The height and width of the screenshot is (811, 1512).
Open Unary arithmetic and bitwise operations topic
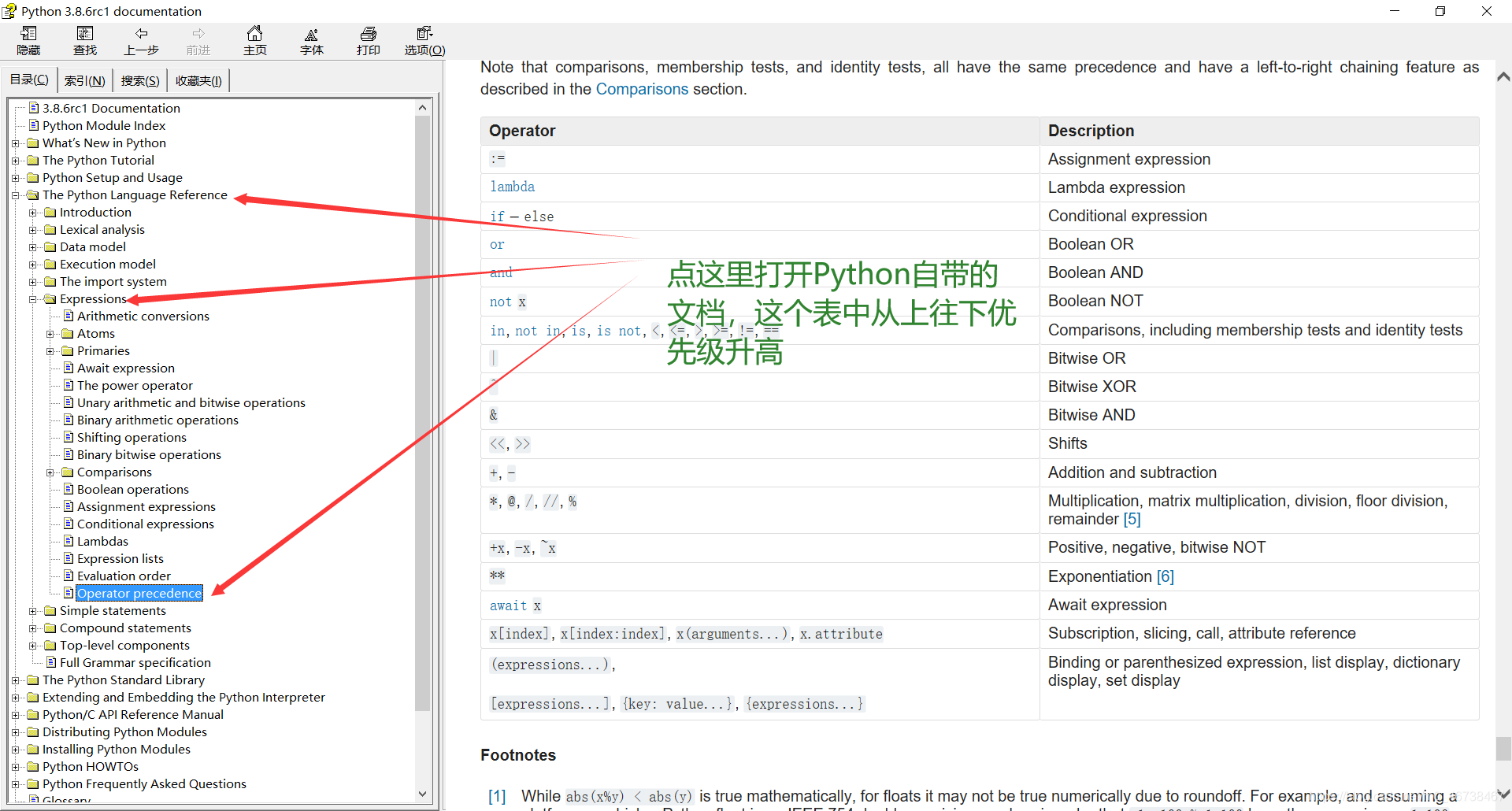(x=191, y=402)
